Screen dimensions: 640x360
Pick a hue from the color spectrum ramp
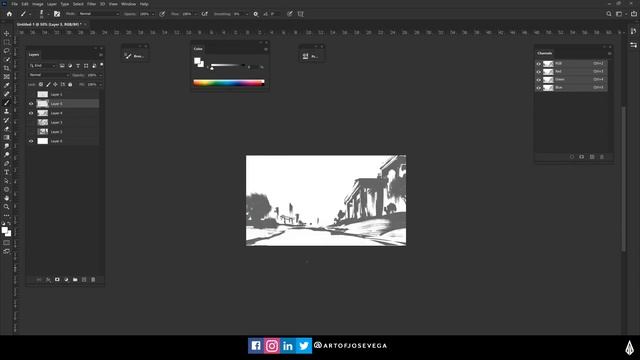(x=229, y=83)
